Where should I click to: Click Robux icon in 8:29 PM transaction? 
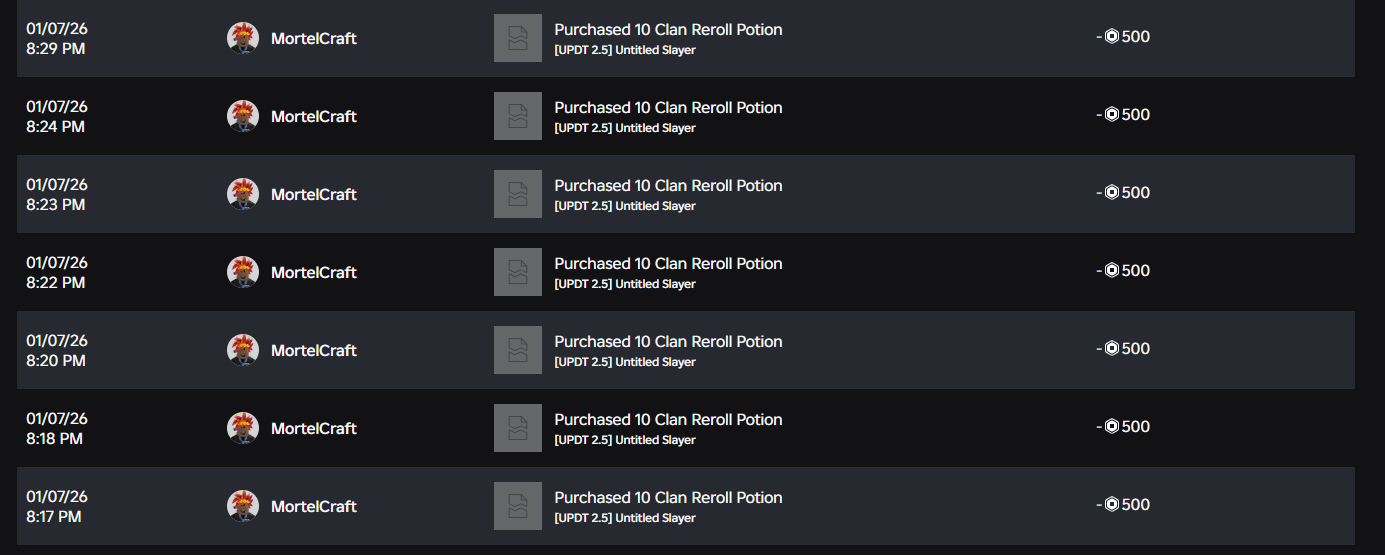[x=1111, y=37]
